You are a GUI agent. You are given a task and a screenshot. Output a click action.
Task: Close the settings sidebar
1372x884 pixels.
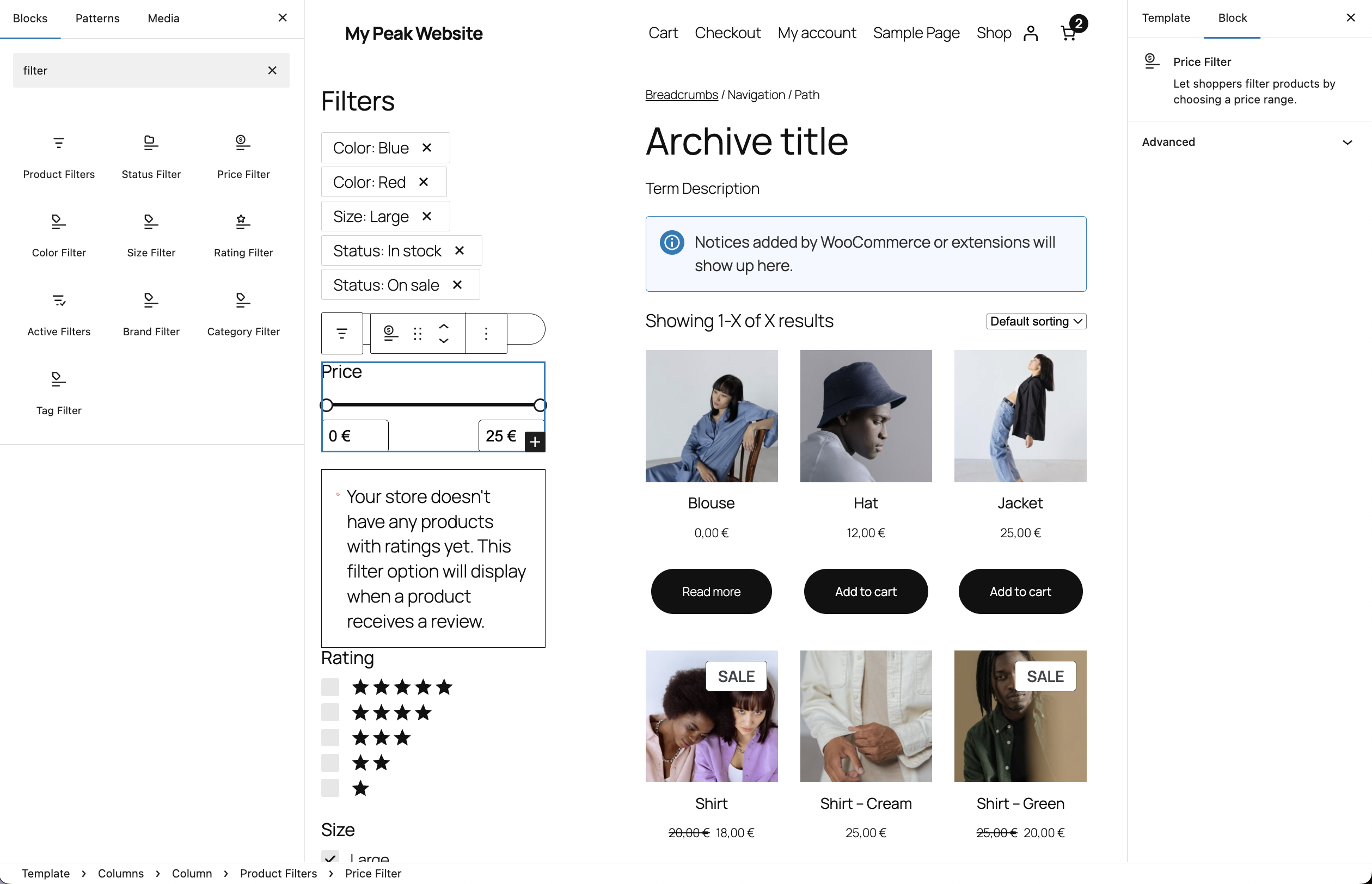[1350, 18]
